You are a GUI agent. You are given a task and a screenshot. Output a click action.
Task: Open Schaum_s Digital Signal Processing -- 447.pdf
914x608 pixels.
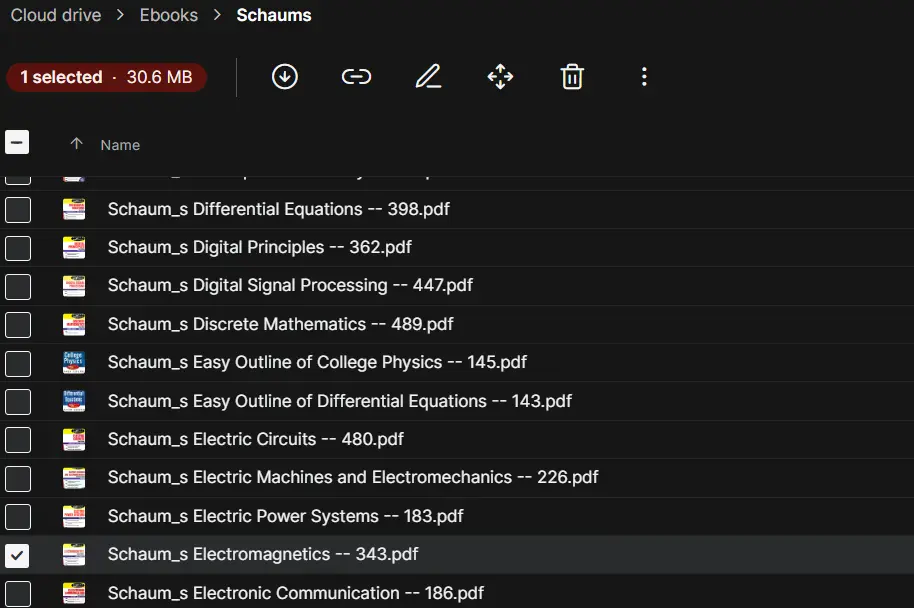coord(290,286)
